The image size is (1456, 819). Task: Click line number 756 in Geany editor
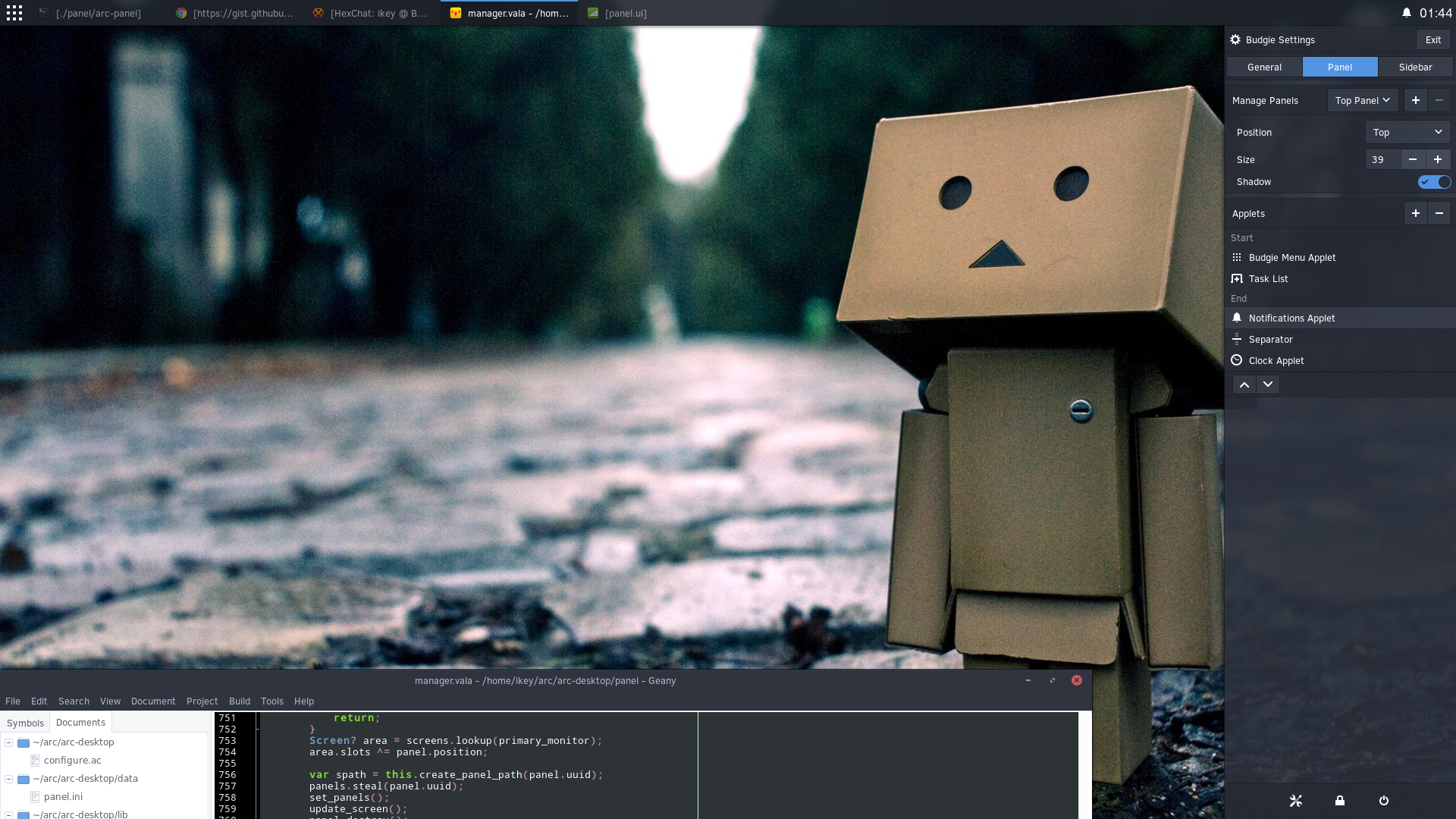227,774
